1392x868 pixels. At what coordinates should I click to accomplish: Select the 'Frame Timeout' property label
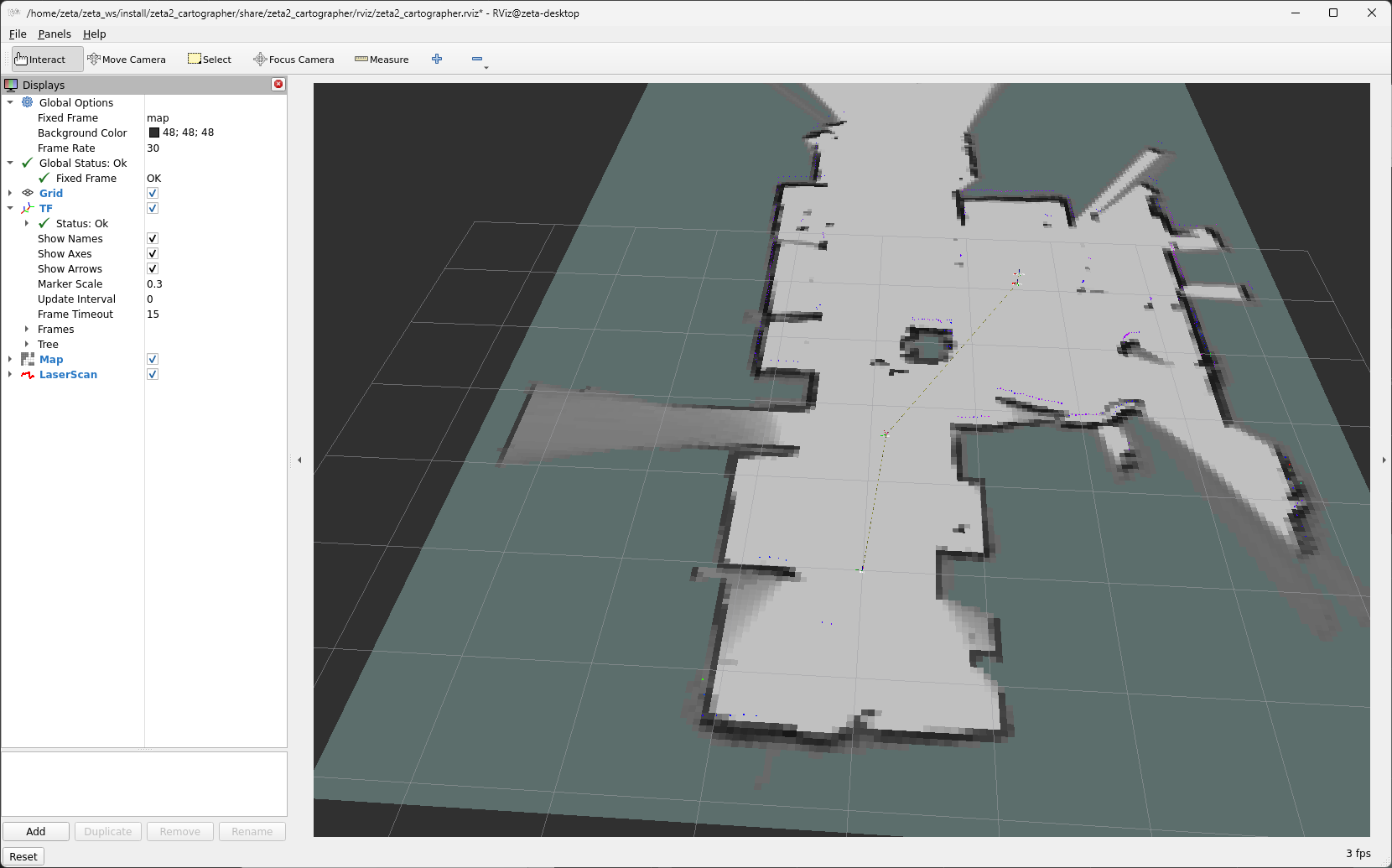click(75, 314)
